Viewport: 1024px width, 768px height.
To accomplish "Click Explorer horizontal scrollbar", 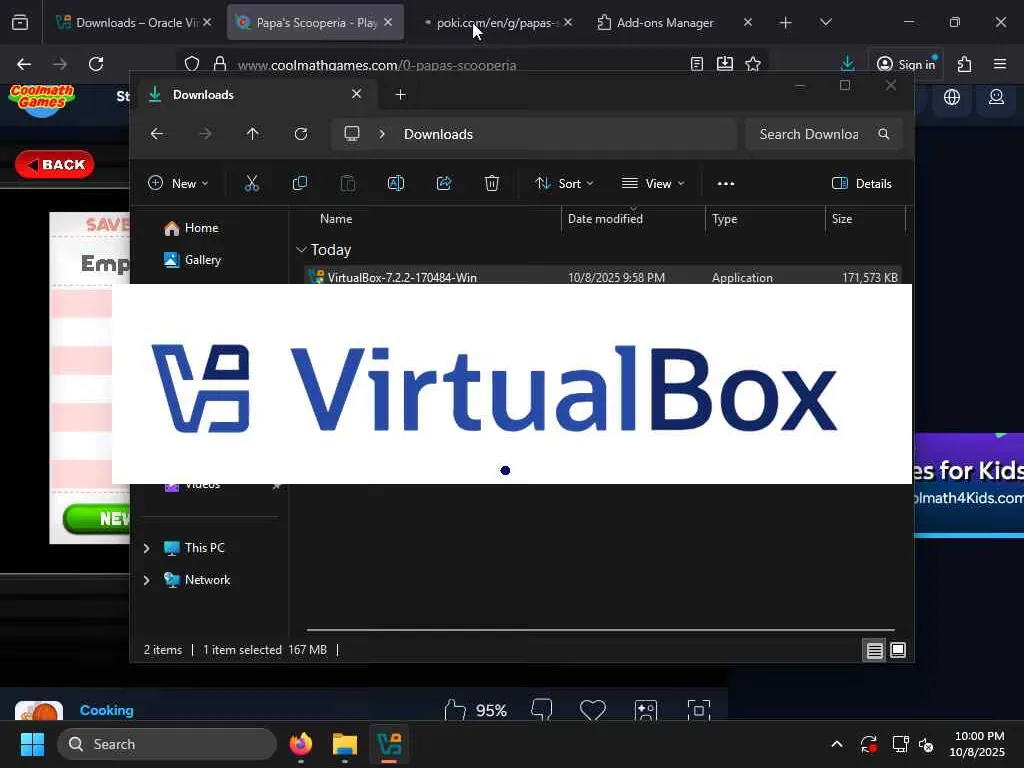I will coord(600,630).
